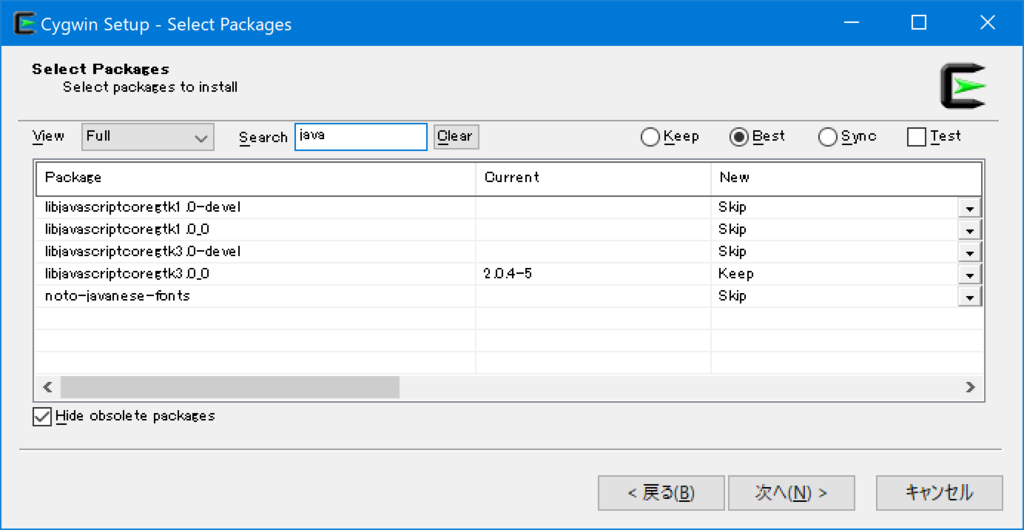
Task: Click the 次へ(N) next button
Action: pyautogui.click(x=792, y=493)
